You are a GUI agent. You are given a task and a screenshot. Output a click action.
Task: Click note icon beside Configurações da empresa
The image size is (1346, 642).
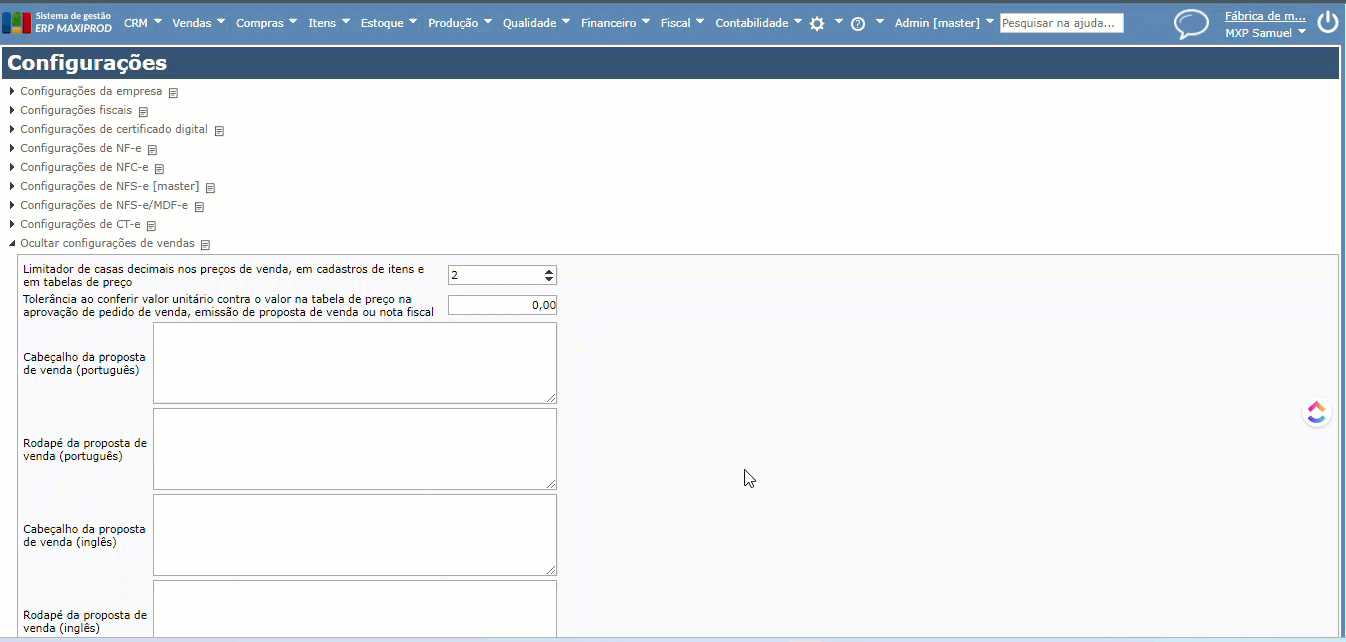(173, 92)
